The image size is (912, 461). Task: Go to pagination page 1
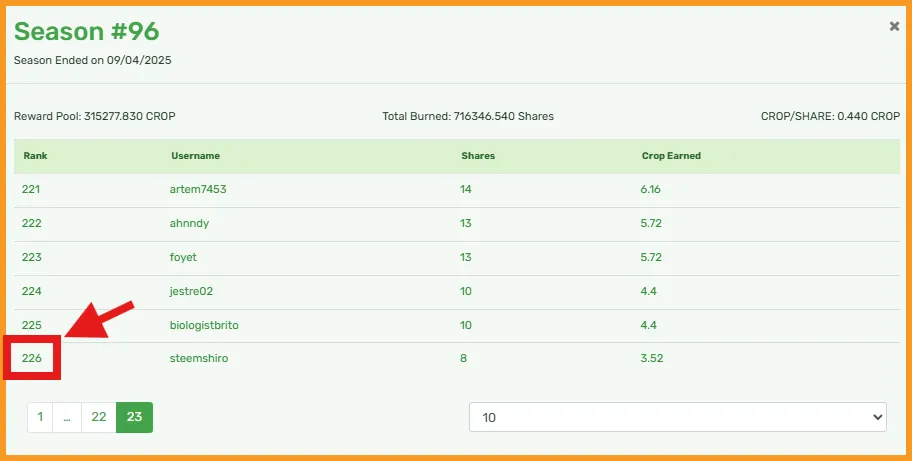pyautogui.click(x=40, y=417)
